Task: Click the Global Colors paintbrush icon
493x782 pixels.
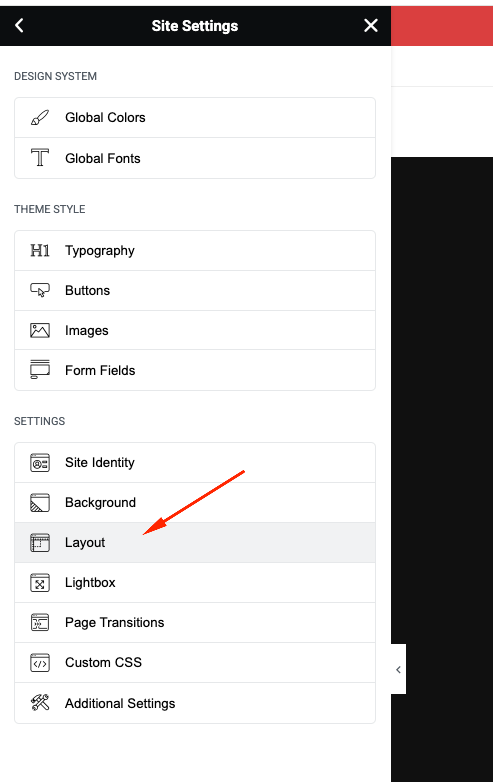Action: [40, 118]
